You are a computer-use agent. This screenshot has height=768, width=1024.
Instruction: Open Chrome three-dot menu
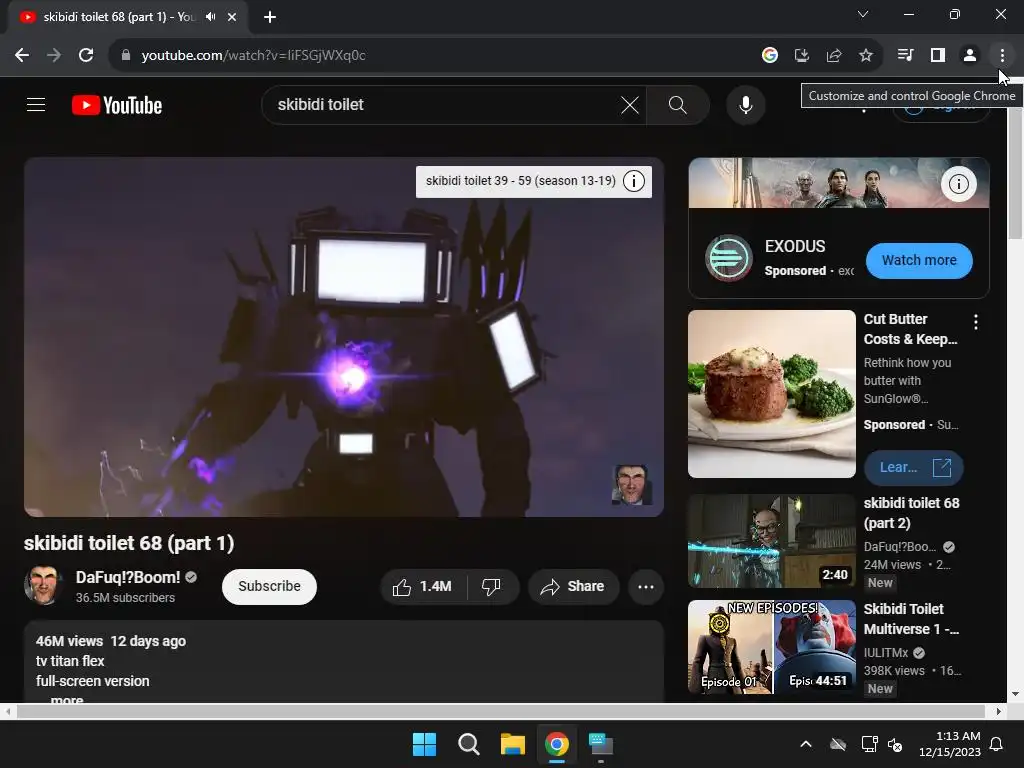pos(1002,55)
